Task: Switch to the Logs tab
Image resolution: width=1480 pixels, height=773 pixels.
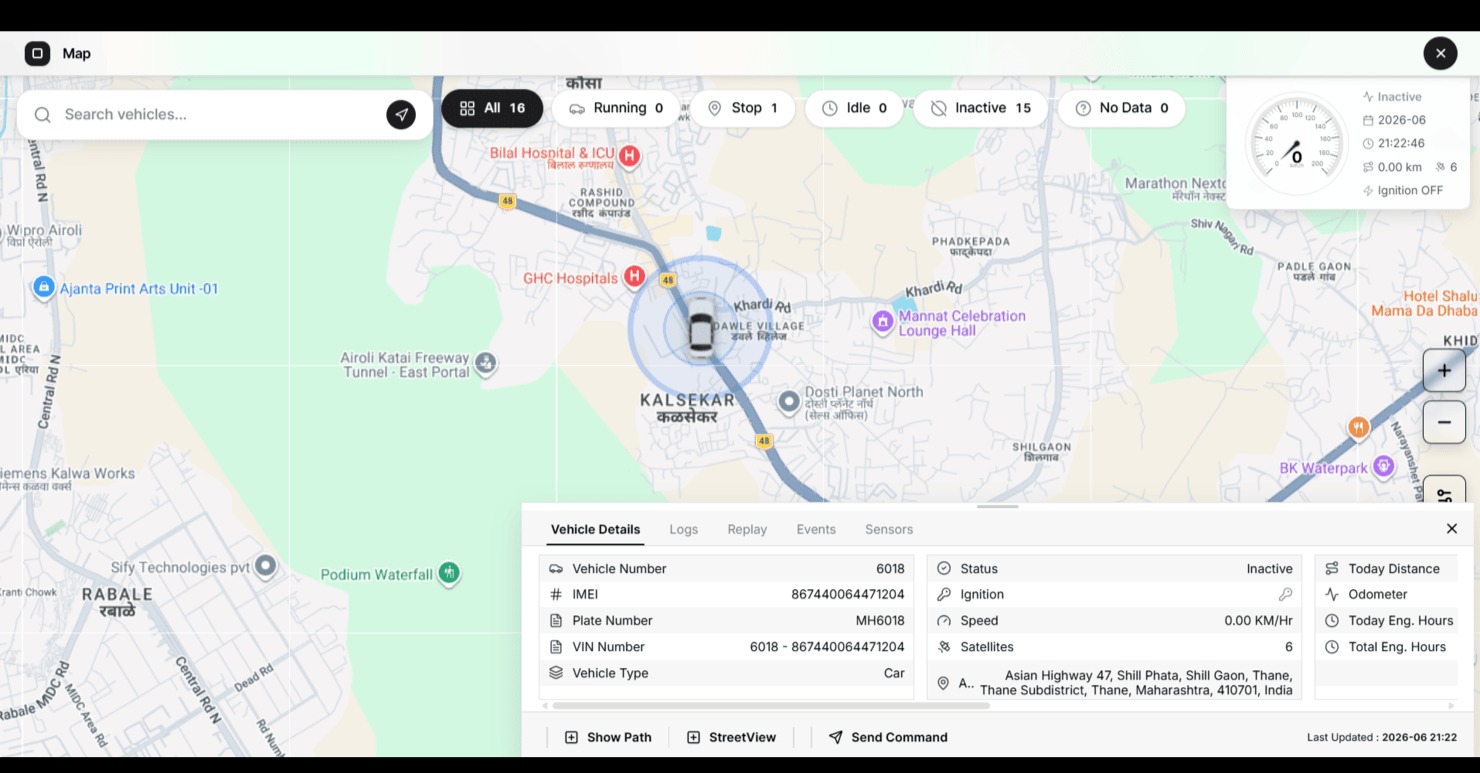Action: (x=684, y=529)
